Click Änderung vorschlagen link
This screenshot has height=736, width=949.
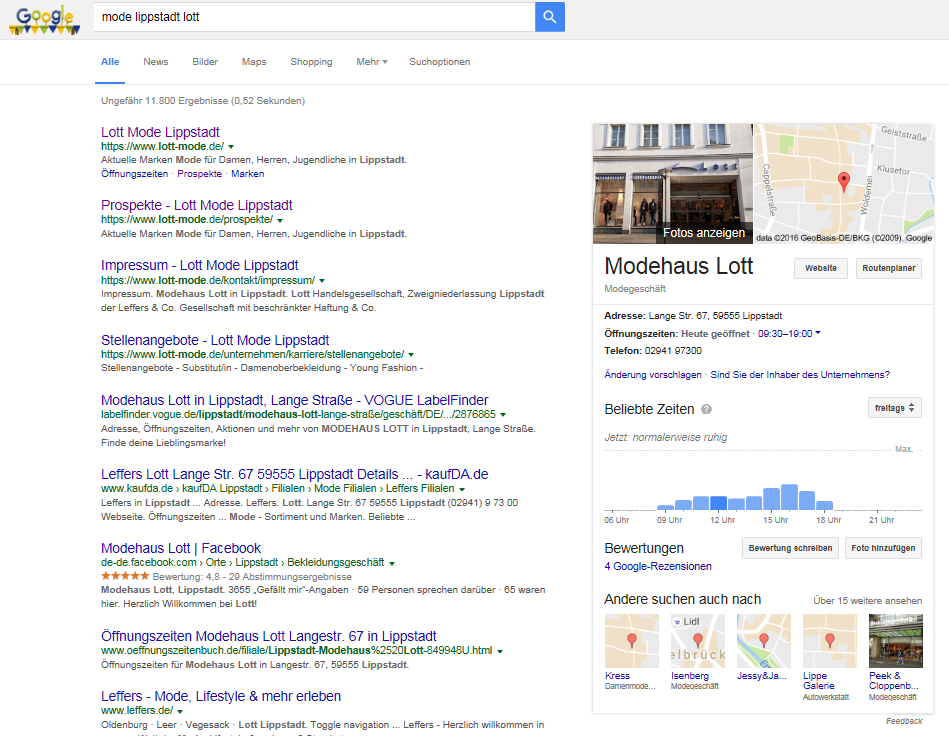652,375
